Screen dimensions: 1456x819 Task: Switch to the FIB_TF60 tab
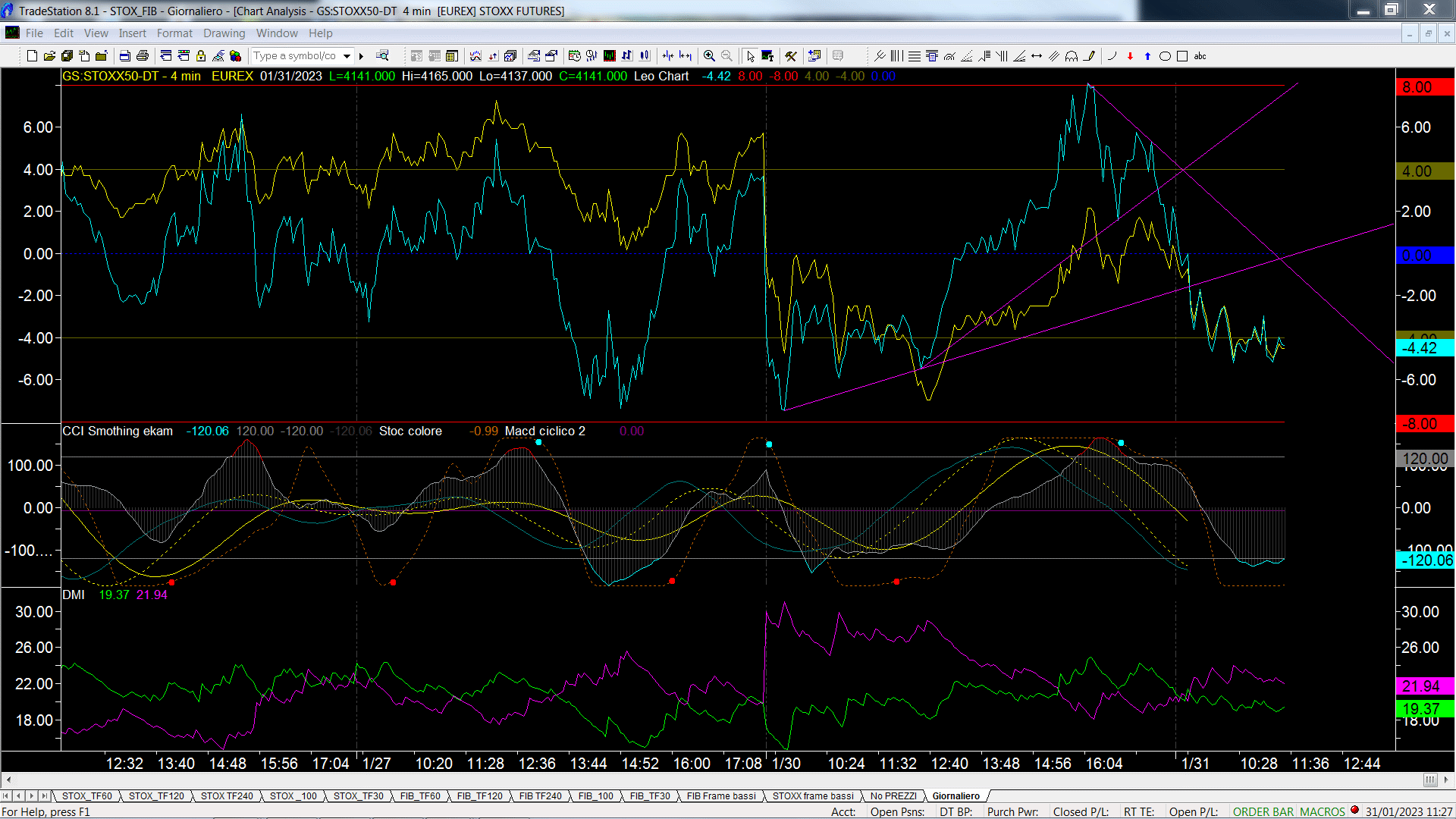(x=420, y=796)
